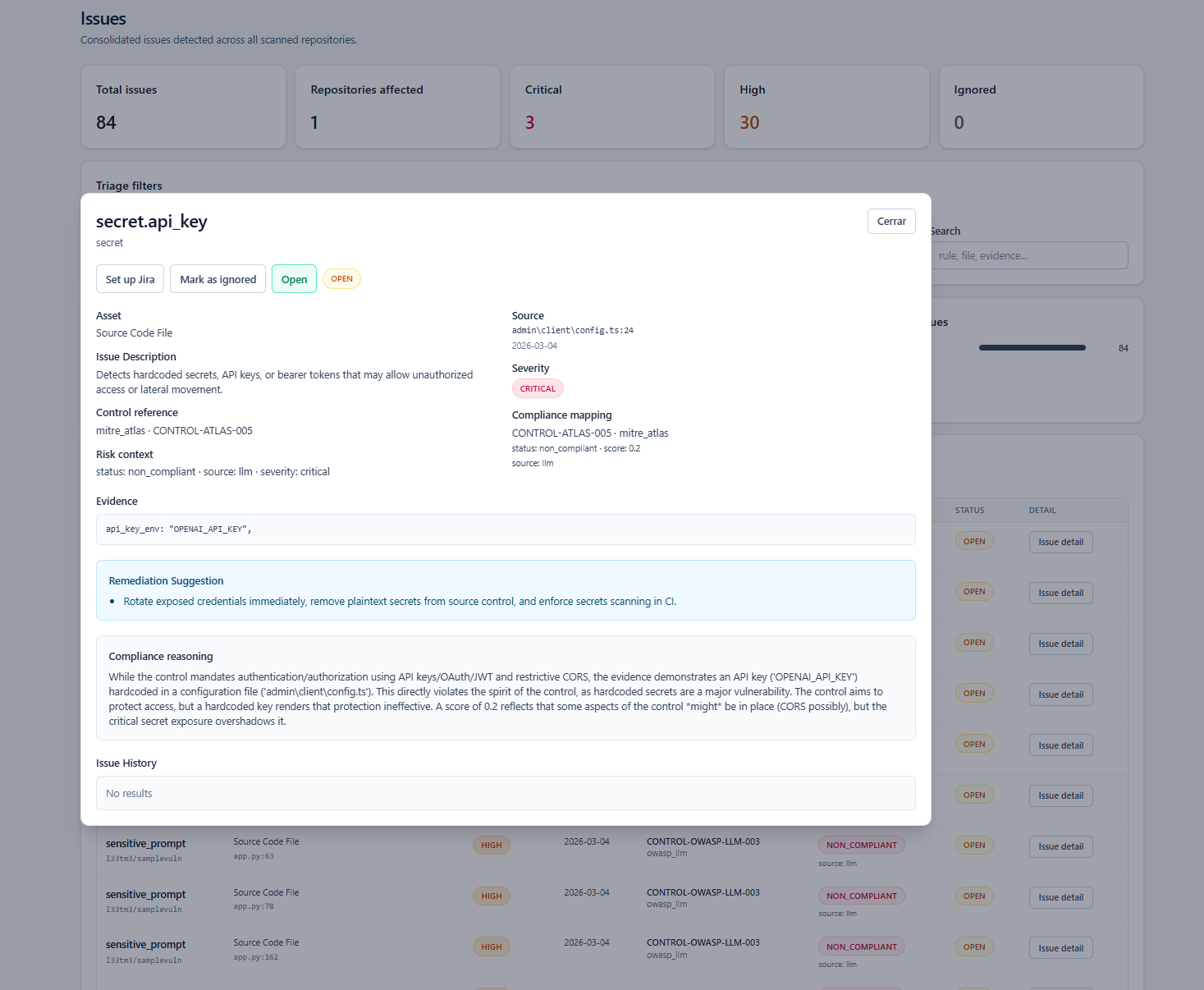Open Issue detail for the app.py:162 row
This screenshot has width=1204, height=990.
point(1060,948)
